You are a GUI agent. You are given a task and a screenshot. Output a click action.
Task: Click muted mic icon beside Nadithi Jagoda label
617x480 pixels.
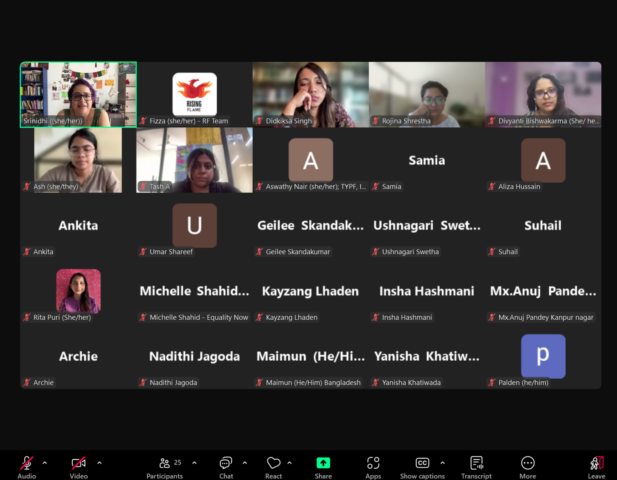[143, 382]
